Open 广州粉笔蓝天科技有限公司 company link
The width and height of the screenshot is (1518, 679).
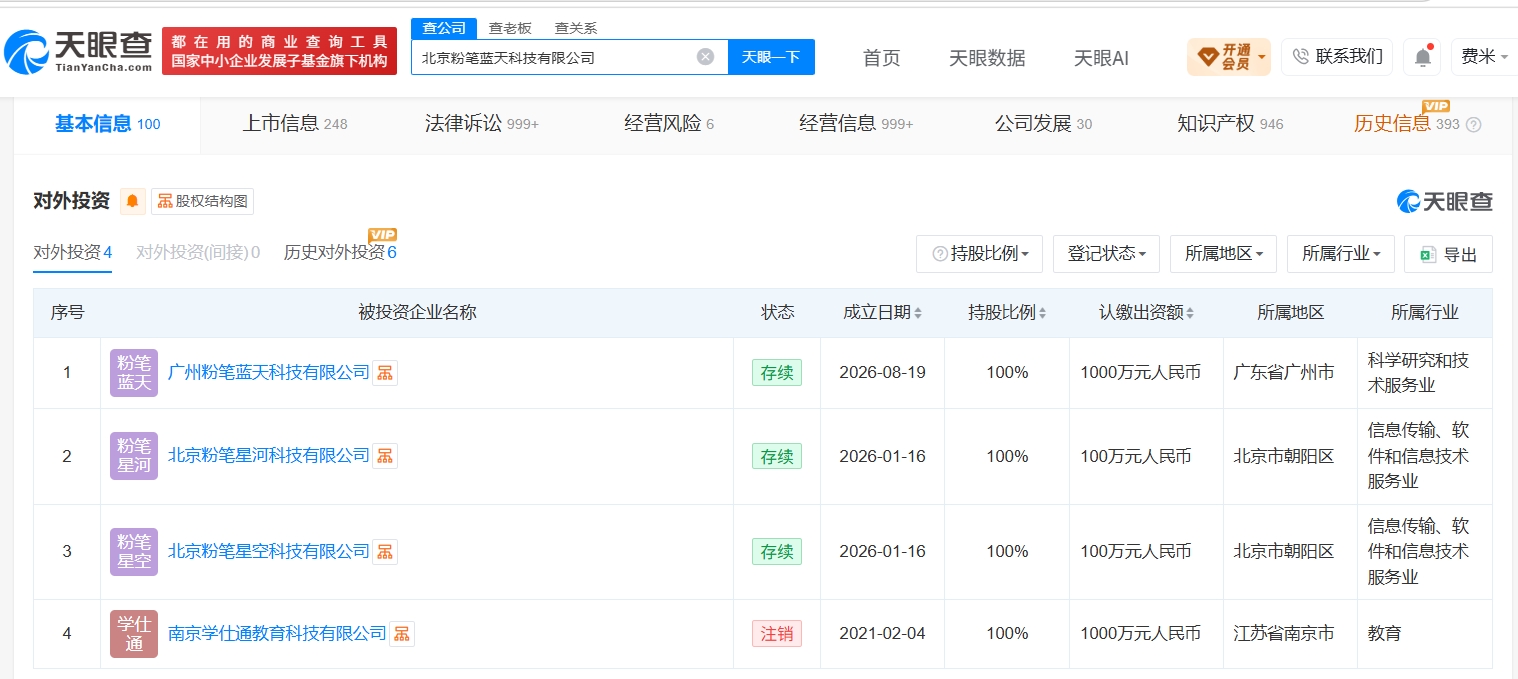click(269, 373)
